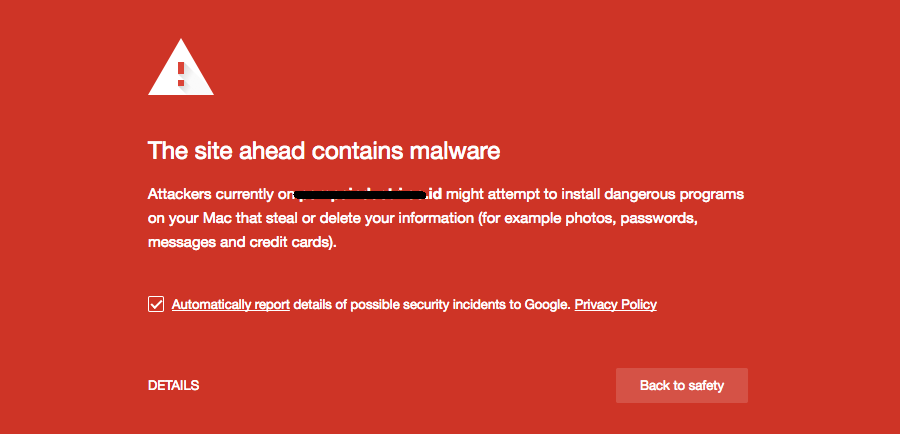
Task: Click the phrase 'messages and credit cards'
Action: point(239,242)
